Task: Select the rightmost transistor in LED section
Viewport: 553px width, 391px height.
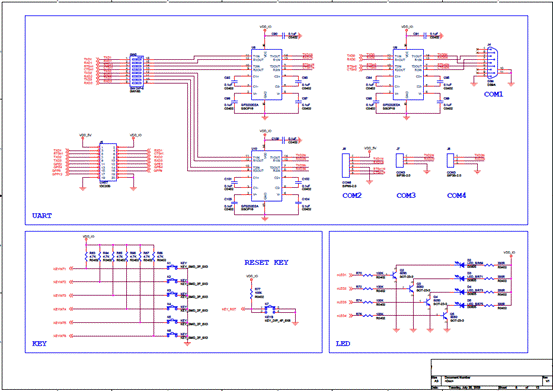Action: [x=445, y=316]
